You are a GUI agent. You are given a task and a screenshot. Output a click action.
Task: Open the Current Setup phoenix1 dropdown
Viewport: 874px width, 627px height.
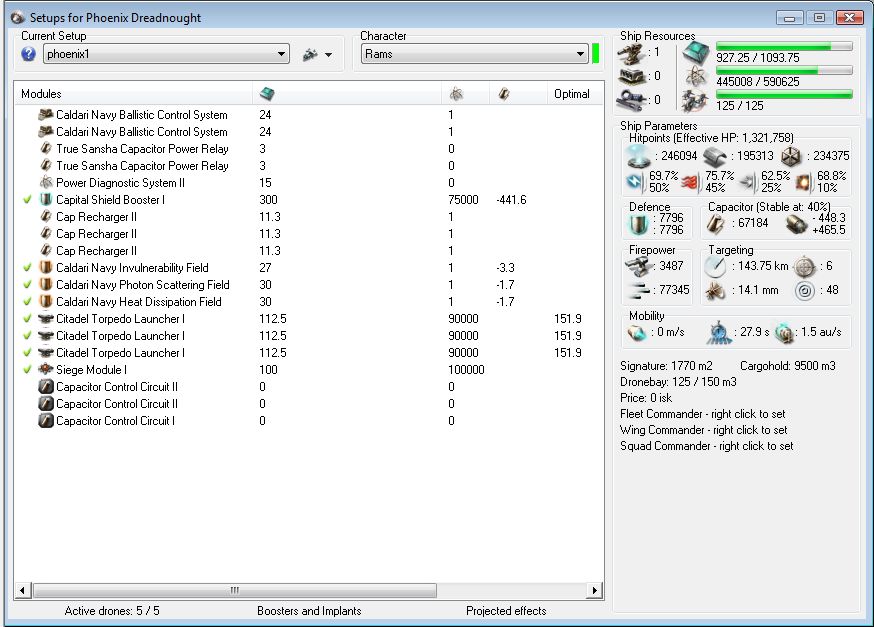point(166,54)
